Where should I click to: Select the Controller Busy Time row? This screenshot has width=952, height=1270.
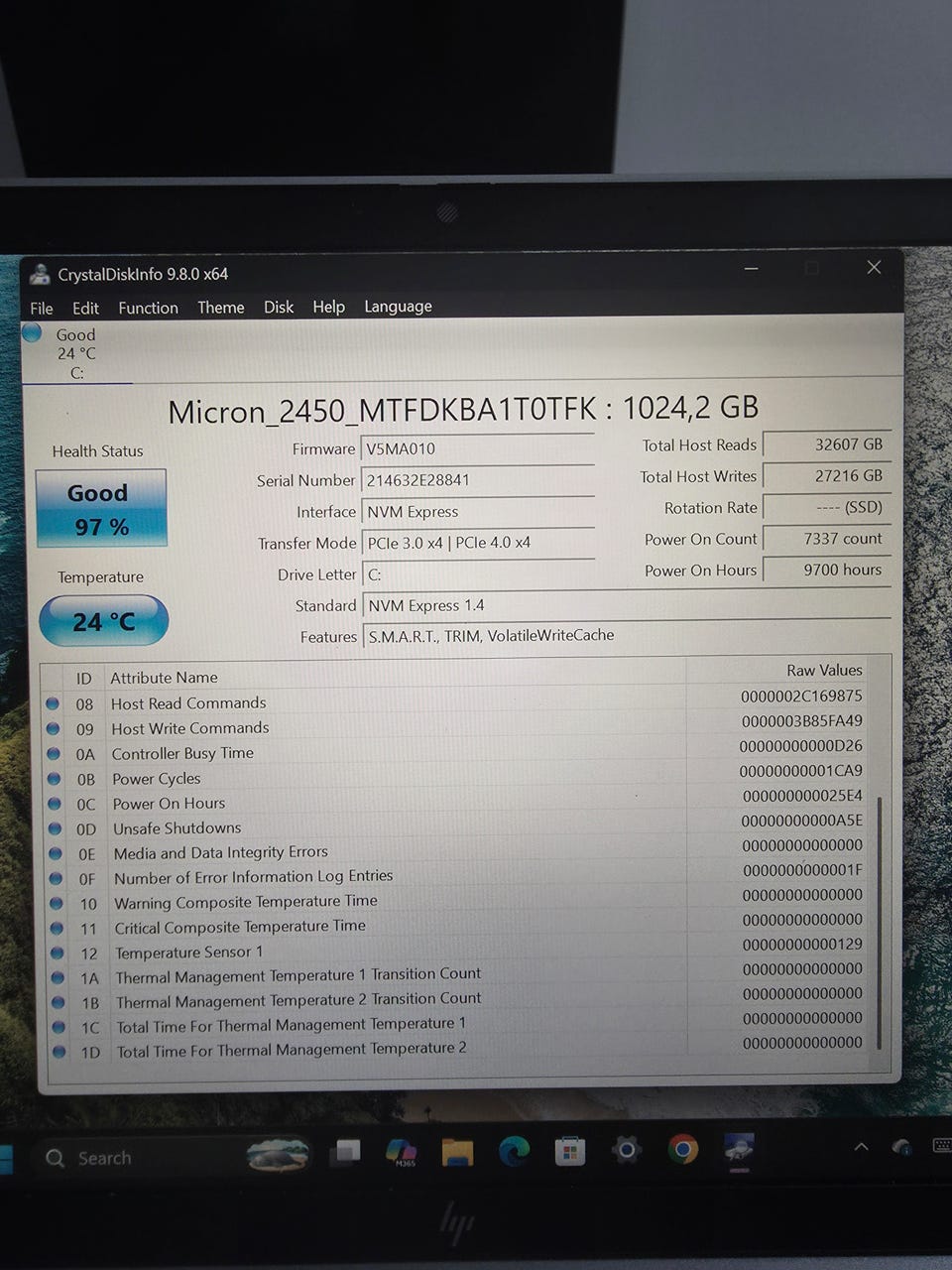[454, 751]
